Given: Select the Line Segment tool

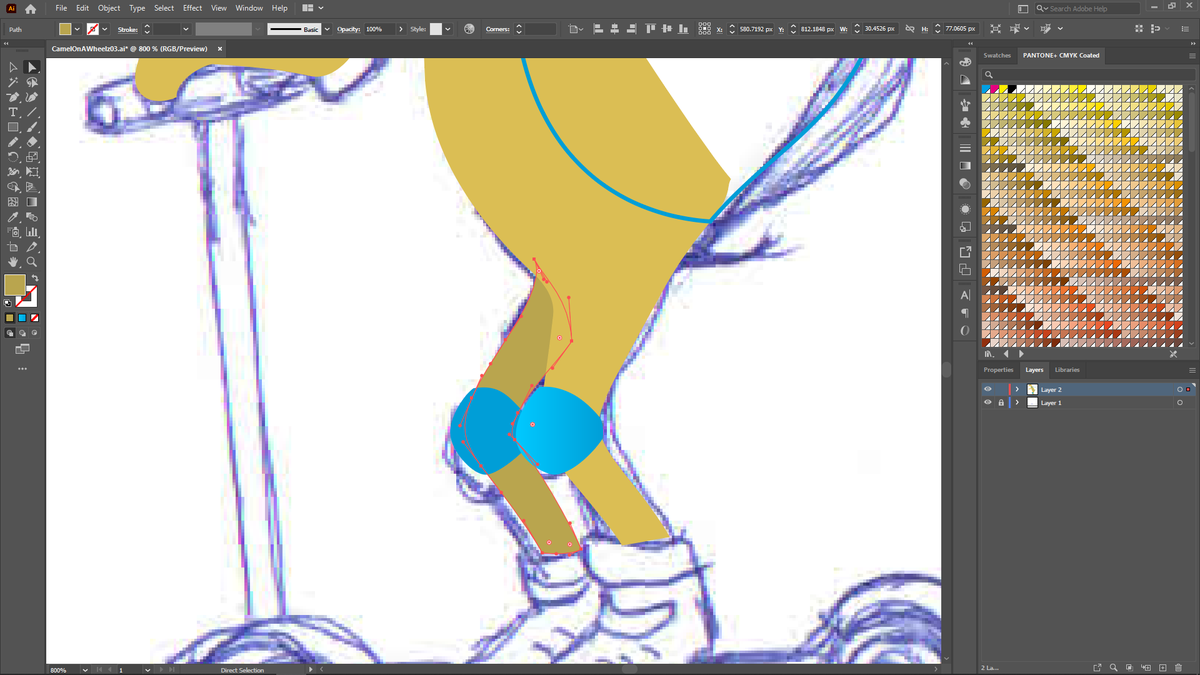Looking at the screenshot, I should 32,112.
